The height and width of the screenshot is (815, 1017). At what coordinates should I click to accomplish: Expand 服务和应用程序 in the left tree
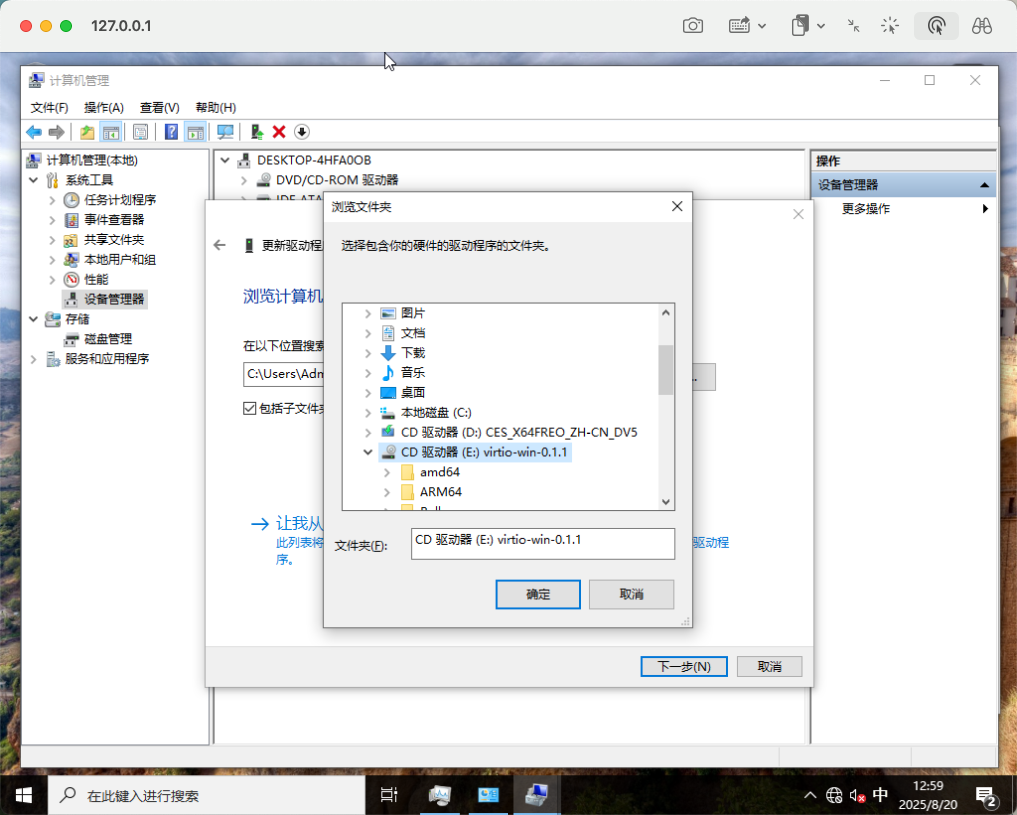[x=36, y=359]
